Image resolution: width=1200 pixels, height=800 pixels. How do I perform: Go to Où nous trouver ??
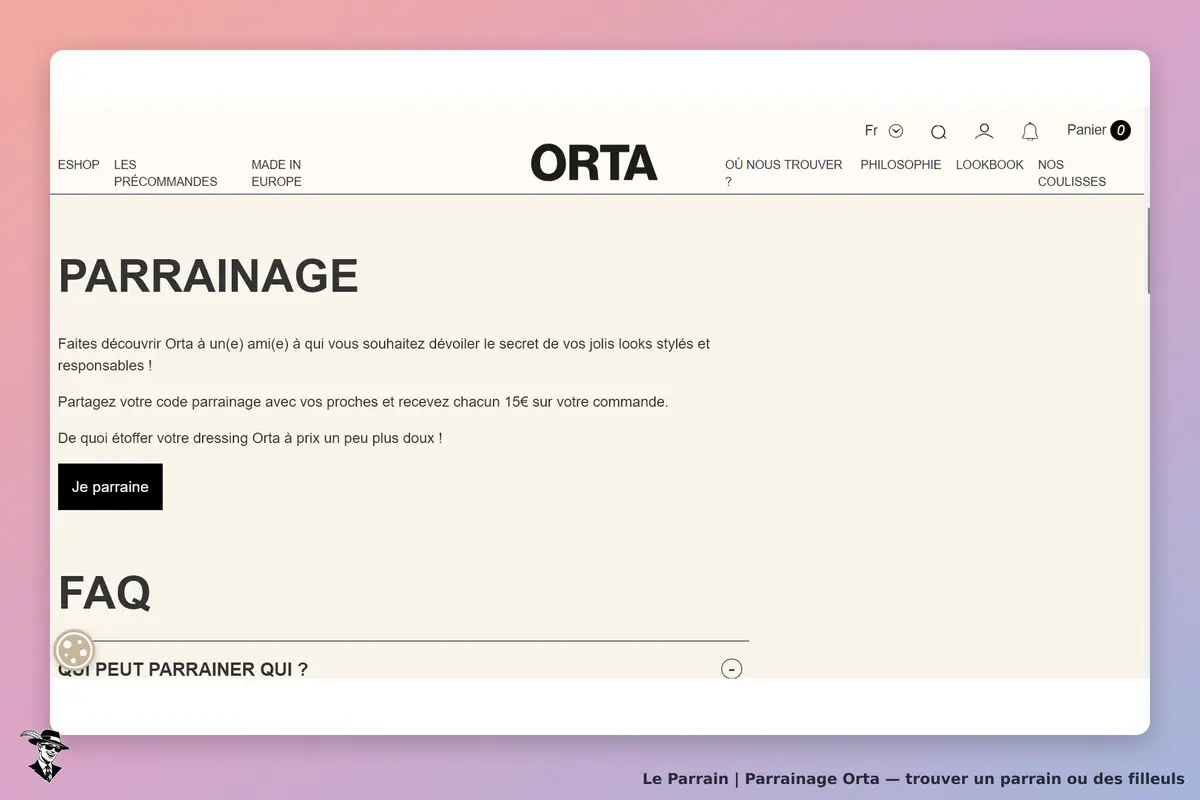(x=784, y=173)
